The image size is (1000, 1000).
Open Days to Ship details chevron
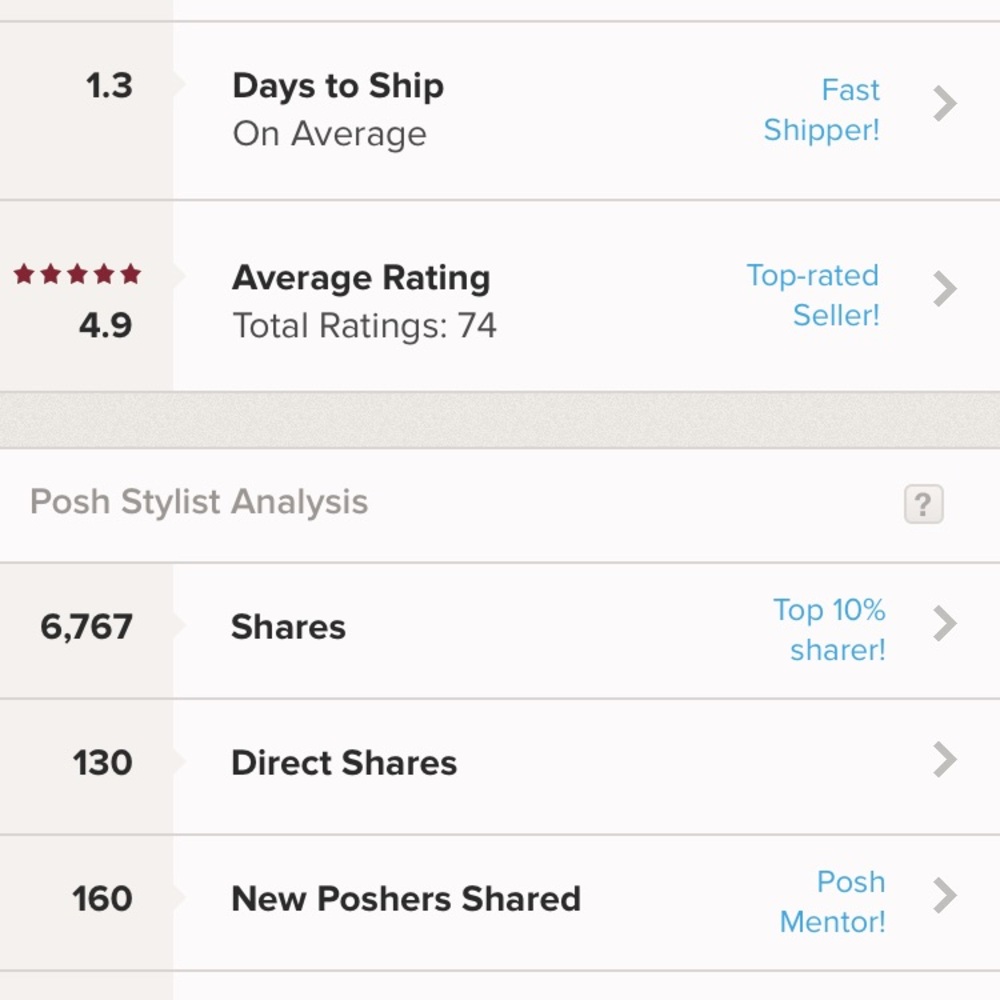coord(945,104)
